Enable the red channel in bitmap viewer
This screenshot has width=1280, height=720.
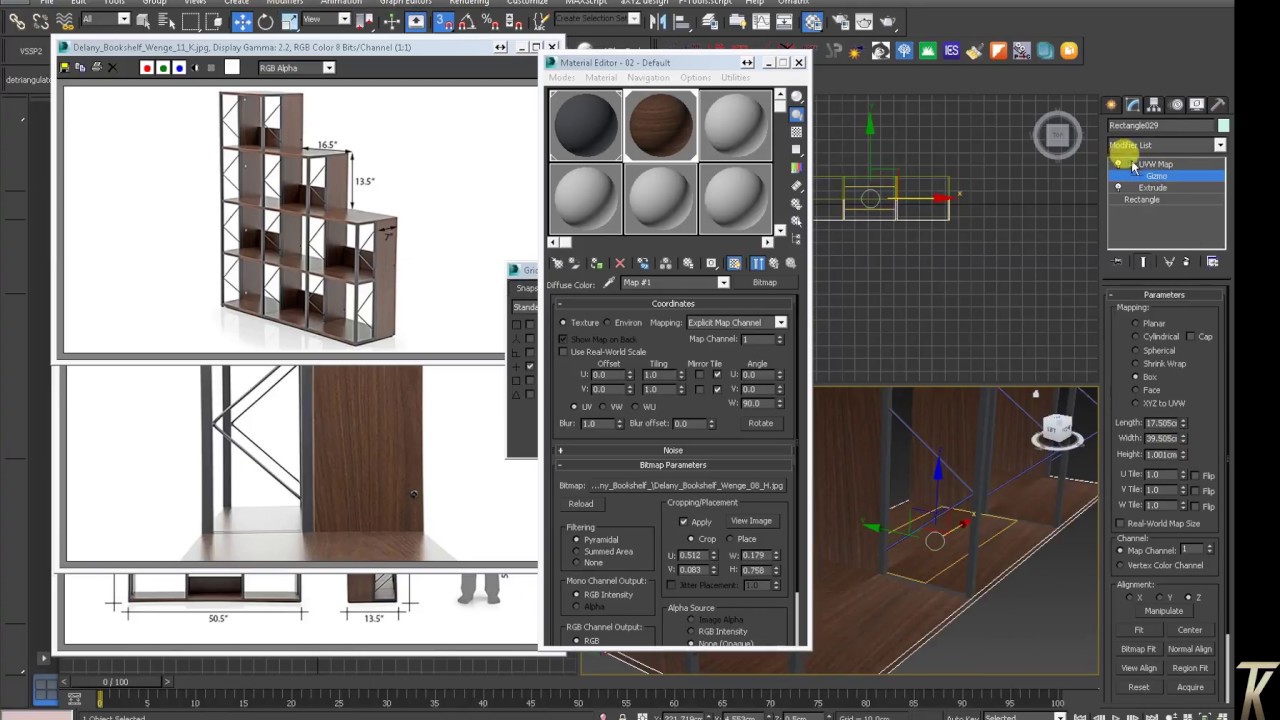coord(147,68)
